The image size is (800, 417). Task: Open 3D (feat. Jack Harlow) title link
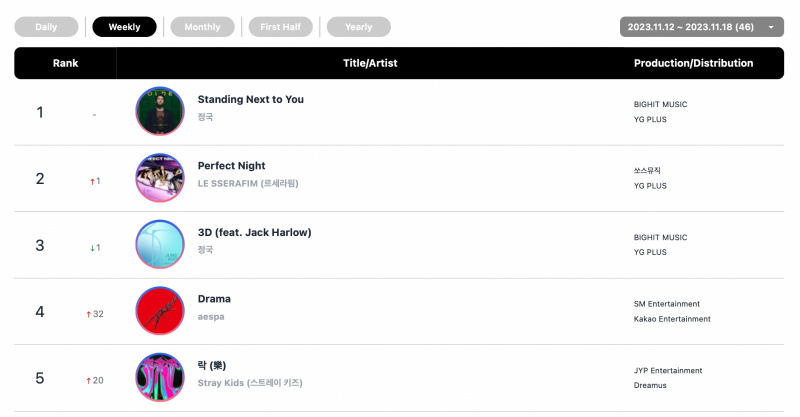[255, 232]
